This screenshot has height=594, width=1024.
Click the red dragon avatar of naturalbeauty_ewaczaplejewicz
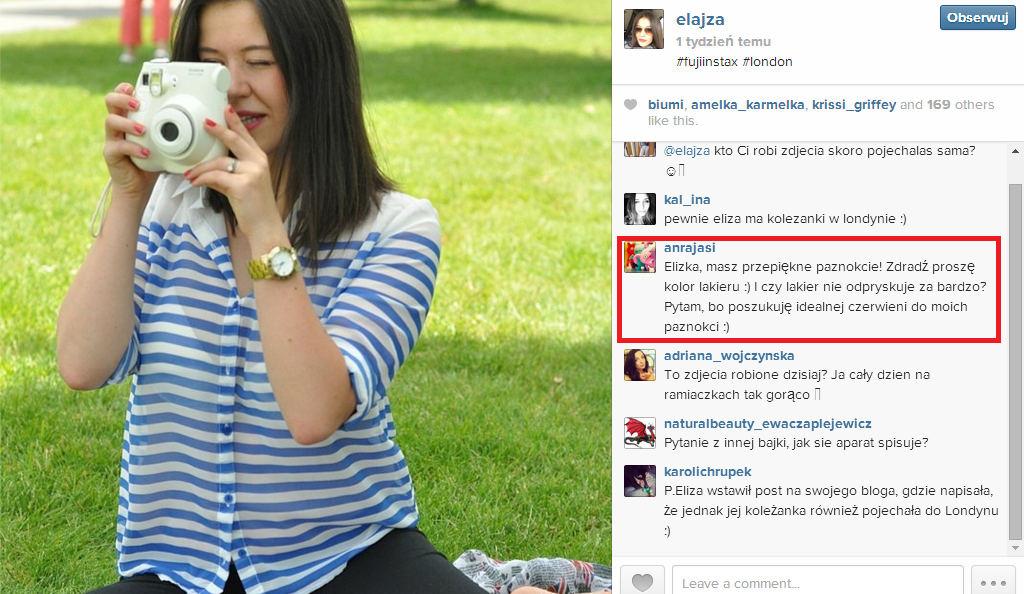(x=640, y=433)
